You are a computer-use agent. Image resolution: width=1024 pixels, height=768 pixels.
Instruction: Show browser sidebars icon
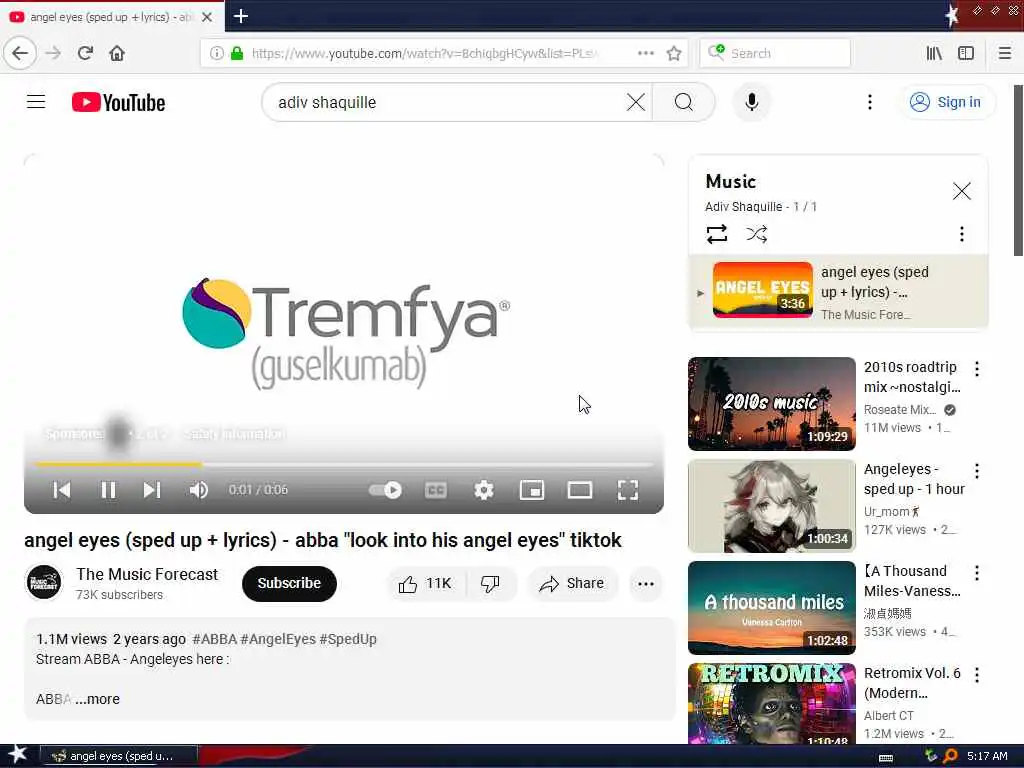[966, 53]
